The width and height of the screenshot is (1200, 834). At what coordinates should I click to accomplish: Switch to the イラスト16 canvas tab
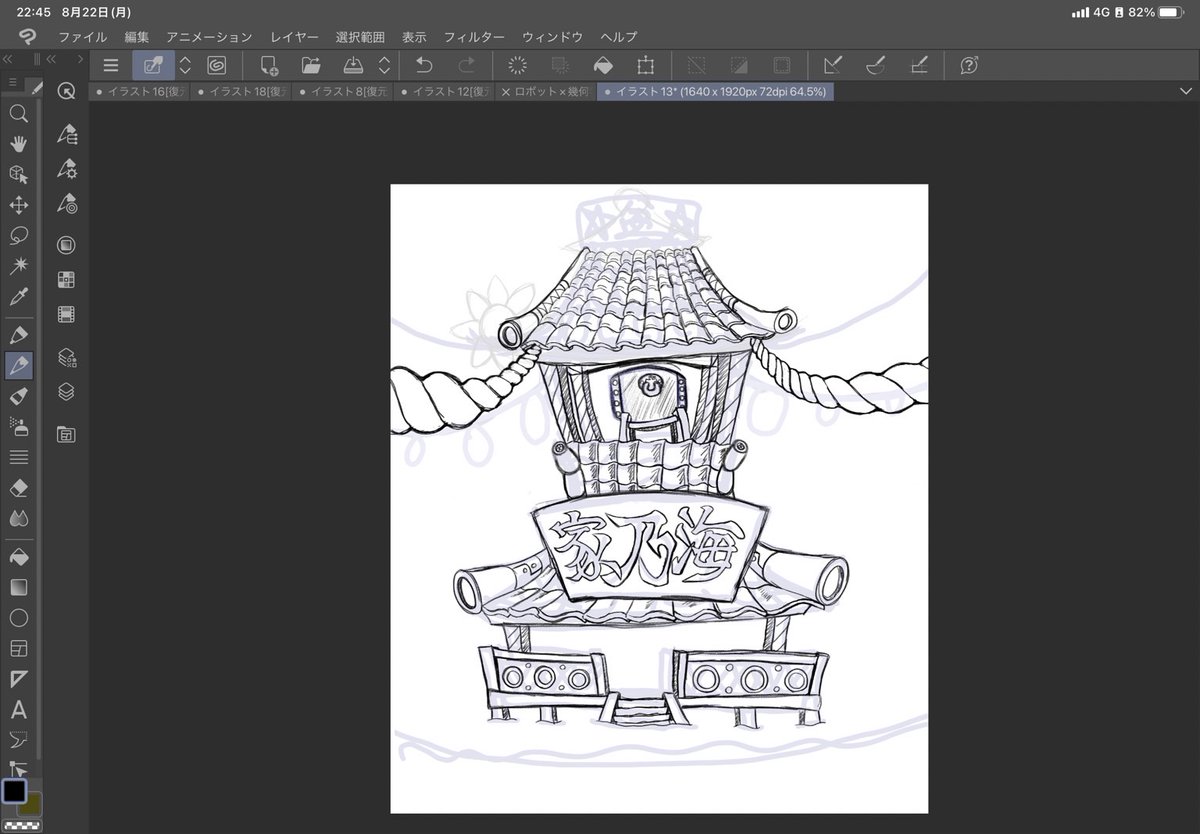[139, 92]
